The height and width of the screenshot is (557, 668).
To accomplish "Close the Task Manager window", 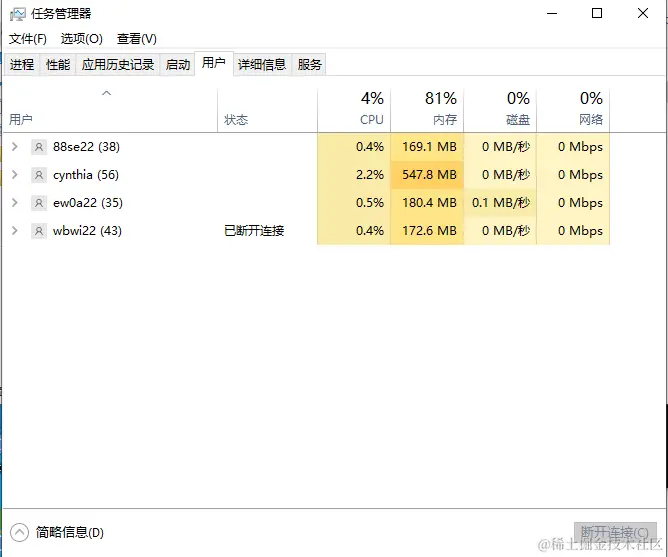I will [643, 14].
